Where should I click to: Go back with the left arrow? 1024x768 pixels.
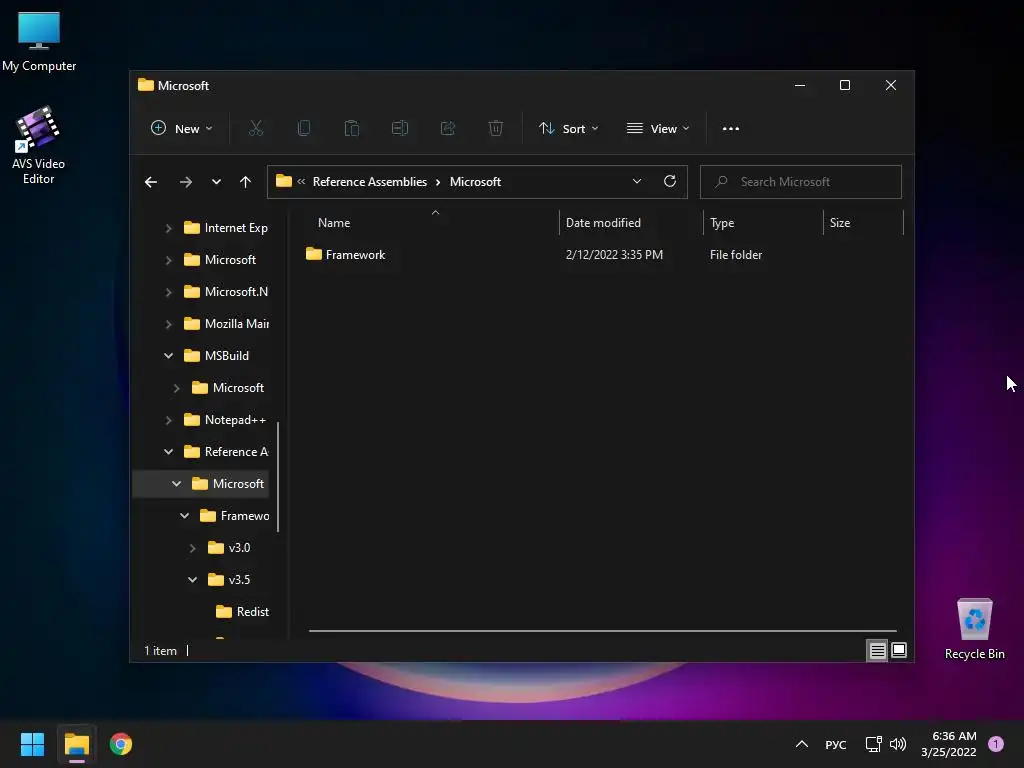tap(151, 182)
